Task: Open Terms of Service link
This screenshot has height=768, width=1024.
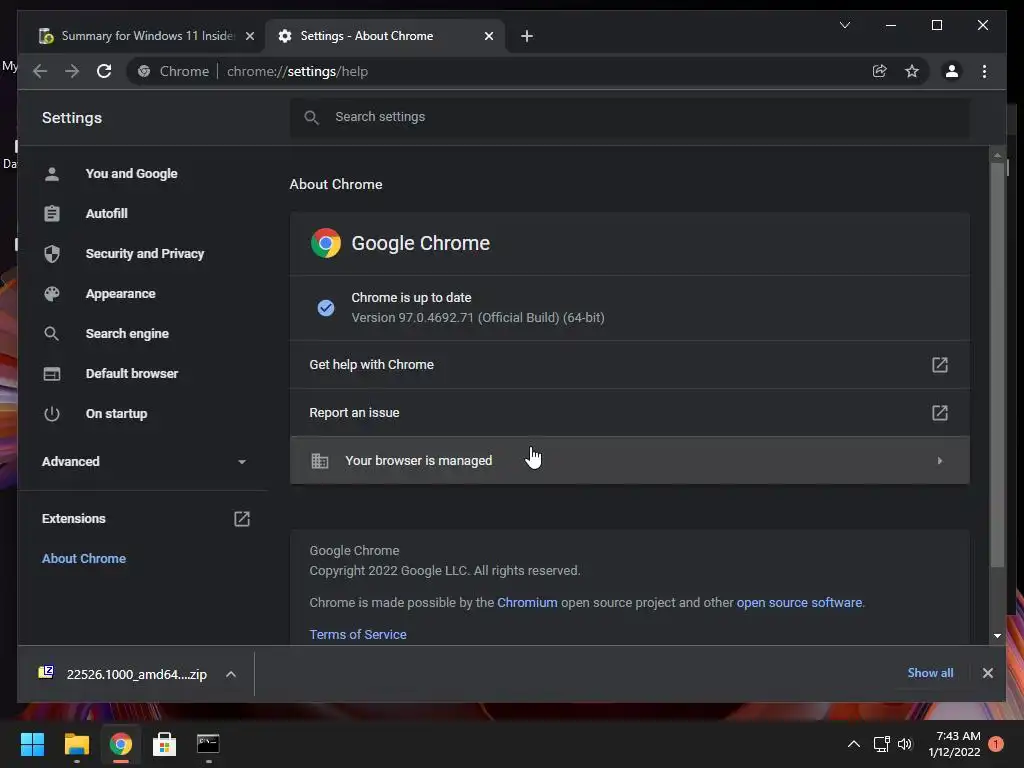Action: pyautogui.click(x=358, y=634)
